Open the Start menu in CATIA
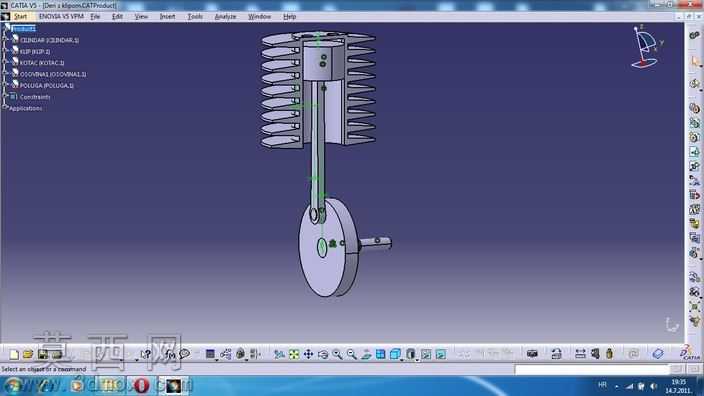Viewport: 704px width, 396px height. (20, 17)
